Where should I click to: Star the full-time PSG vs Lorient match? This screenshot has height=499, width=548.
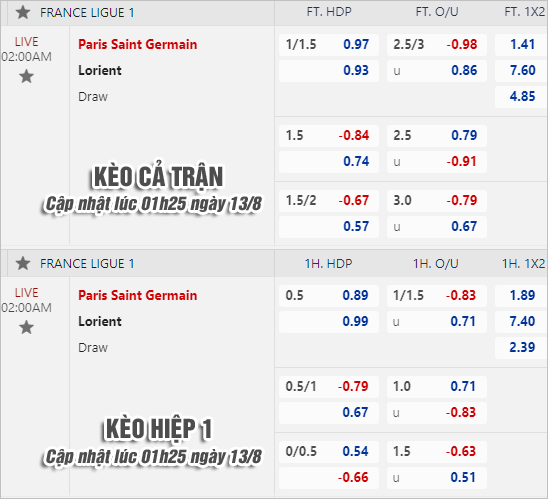pyautogui.click(x=26, y=76)
